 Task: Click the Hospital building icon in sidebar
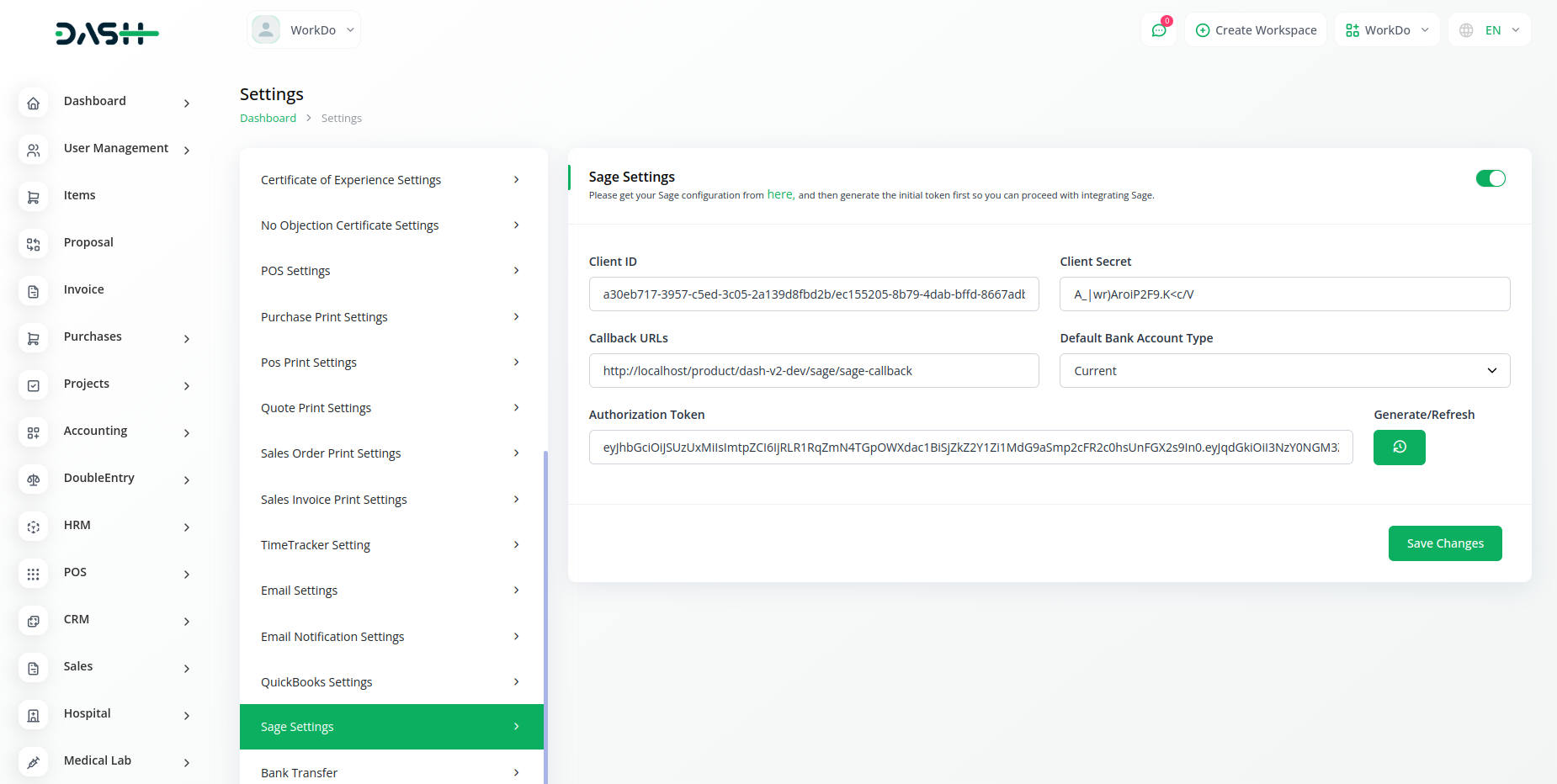(34, 715)
